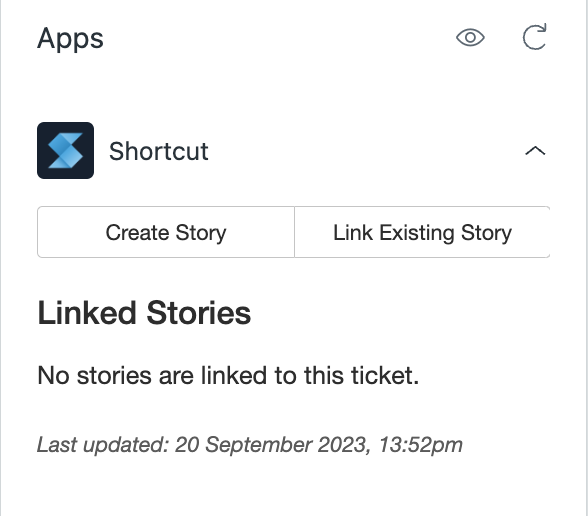Click the Last updated timestamp text
Image resolution: width=588 pixels, height=516 pixels.
tap(250, 445)
